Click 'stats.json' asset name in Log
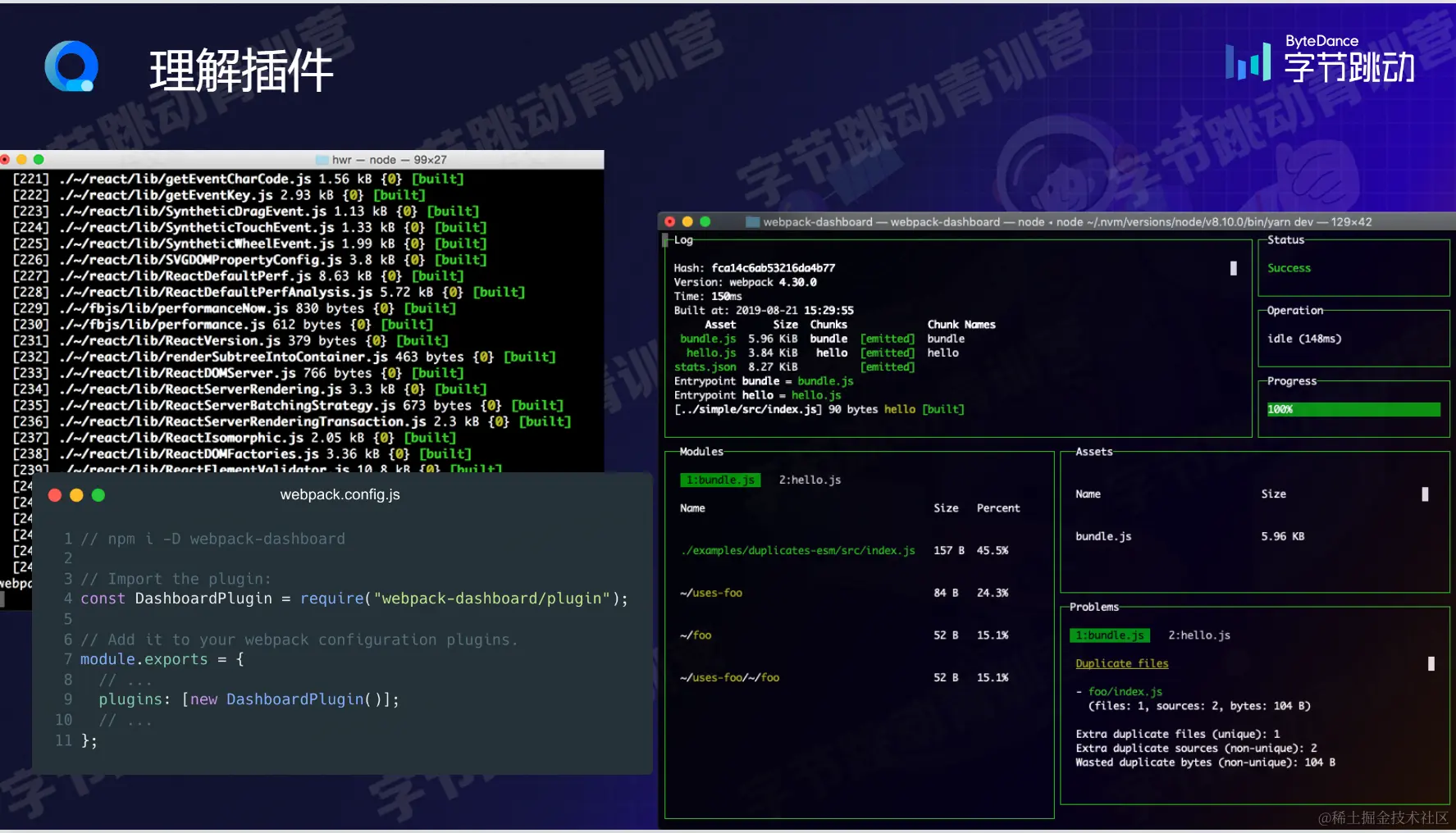Screen dimensions: 1456x833 705,367
